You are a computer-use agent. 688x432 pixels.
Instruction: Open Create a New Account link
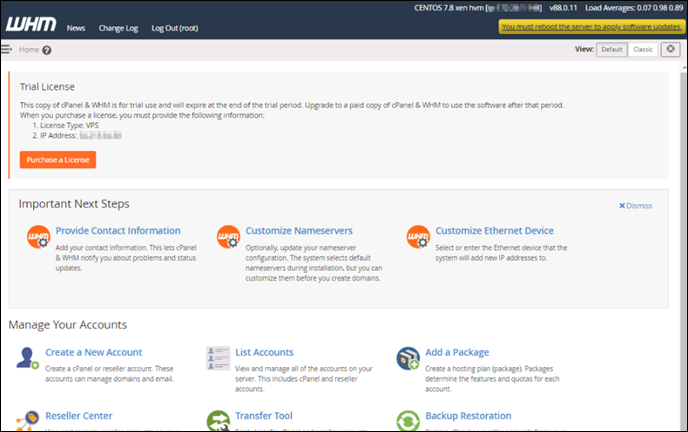(94, 352)
